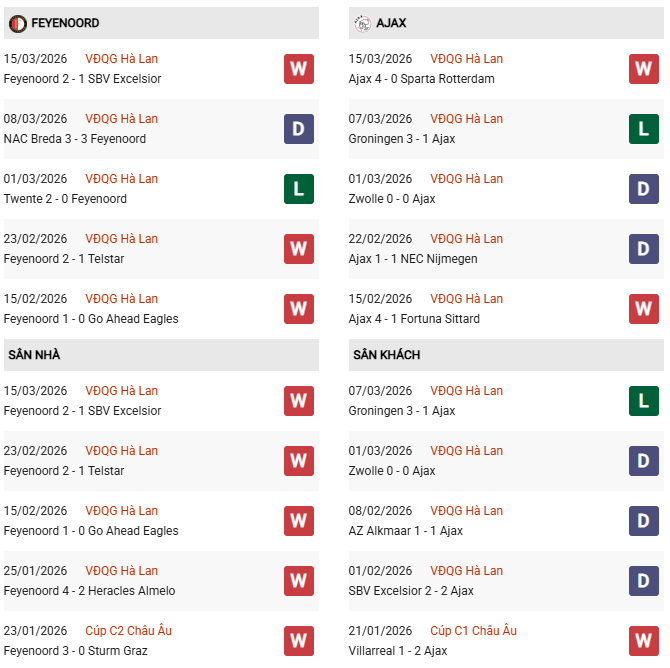
Task: Click W badge for Ajax 4-0 Sparta Rotterdam
Action: click(643, 69)
